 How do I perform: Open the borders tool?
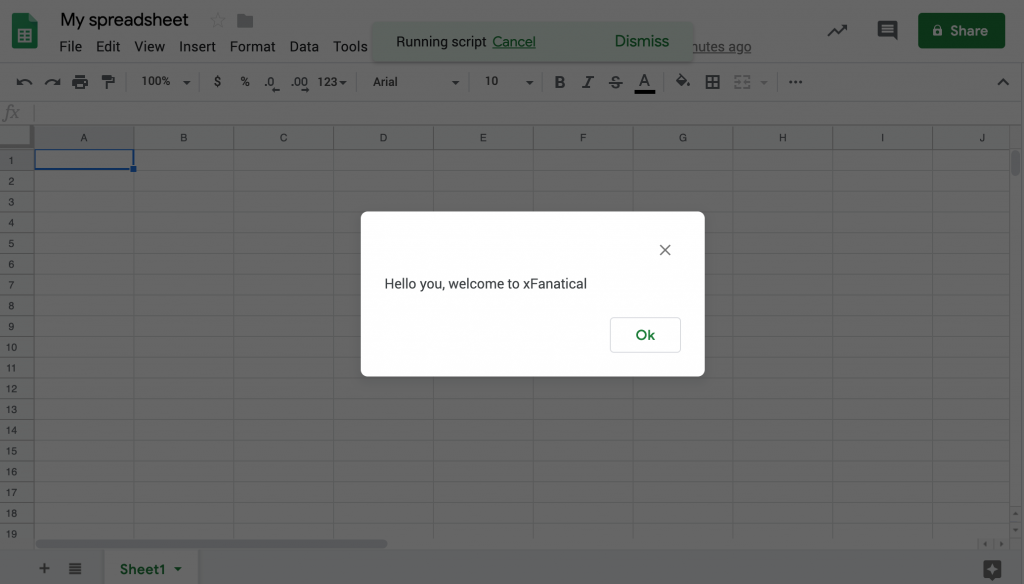click(x=712, y=82)
